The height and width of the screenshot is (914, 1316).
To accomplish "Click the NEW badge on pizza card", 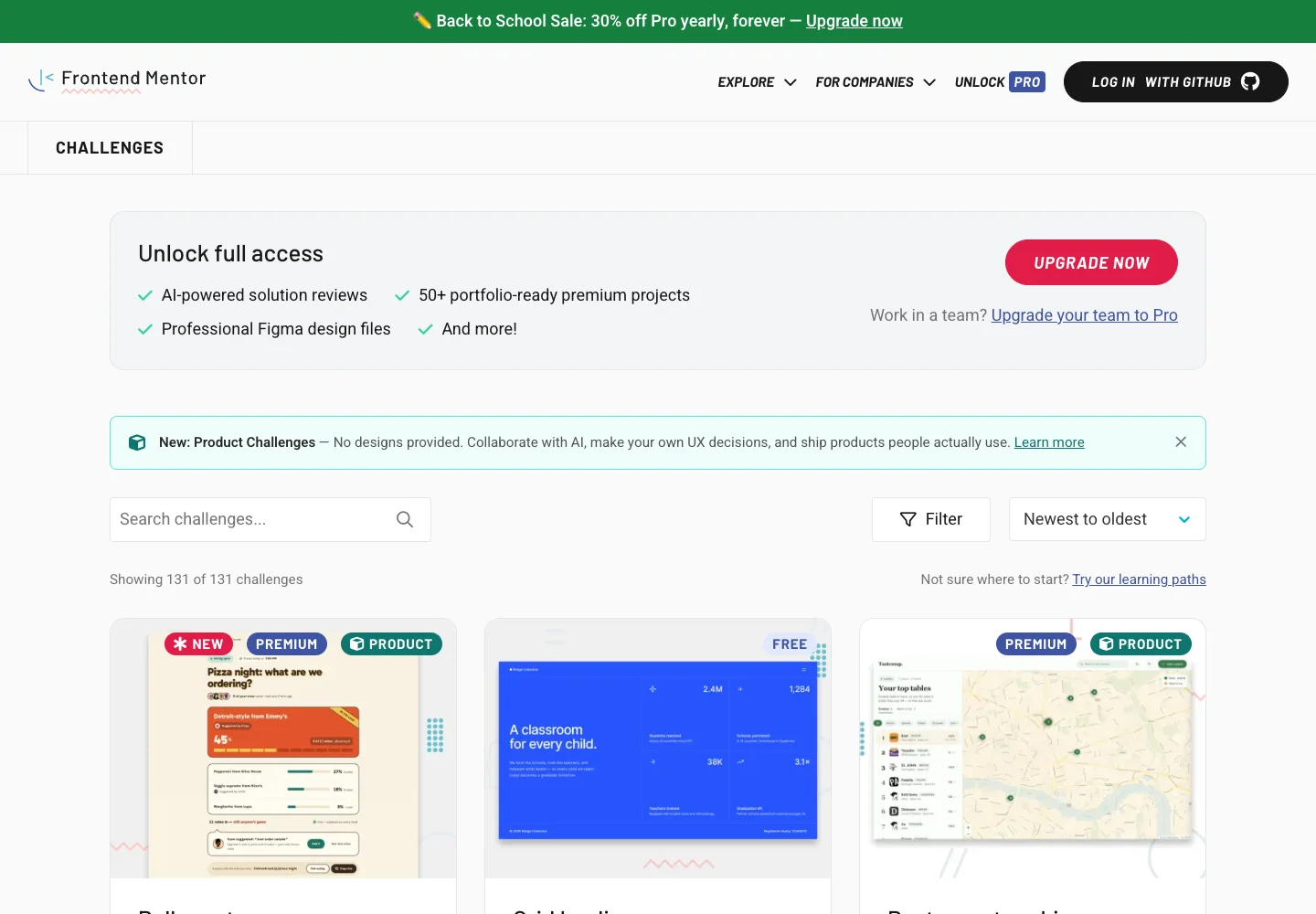I will pyautogui.click(x=198, y=643).
